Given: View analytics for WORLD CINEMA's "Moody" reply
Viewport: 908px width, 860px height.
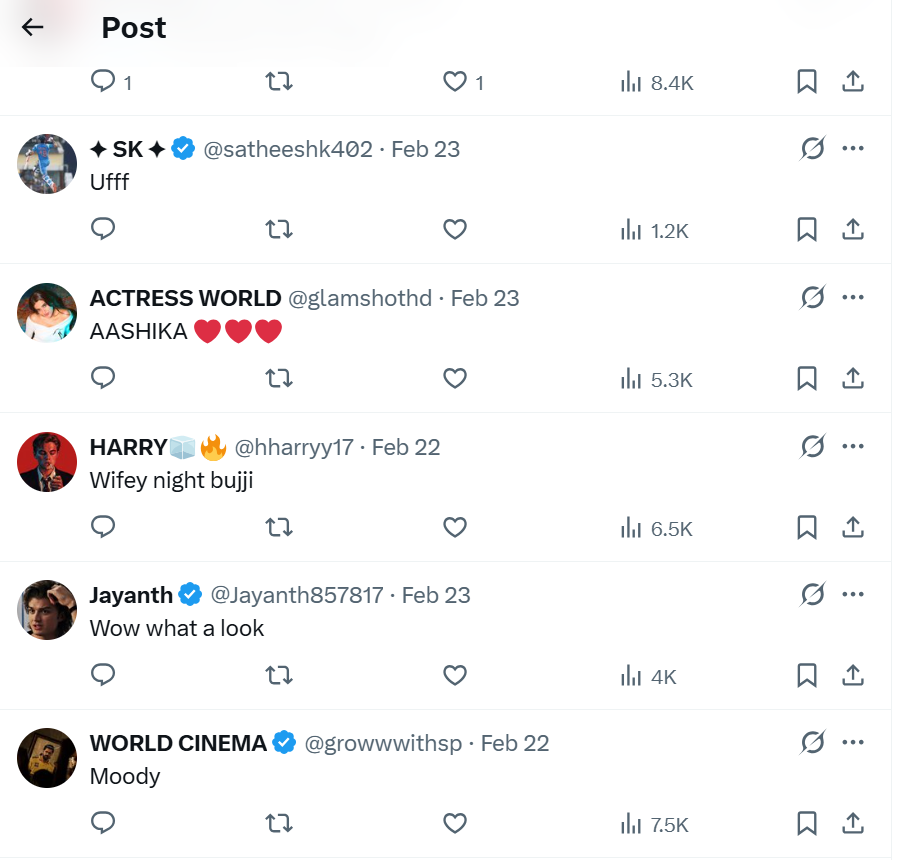Looking at the screenshot, I should pos(655,825).
